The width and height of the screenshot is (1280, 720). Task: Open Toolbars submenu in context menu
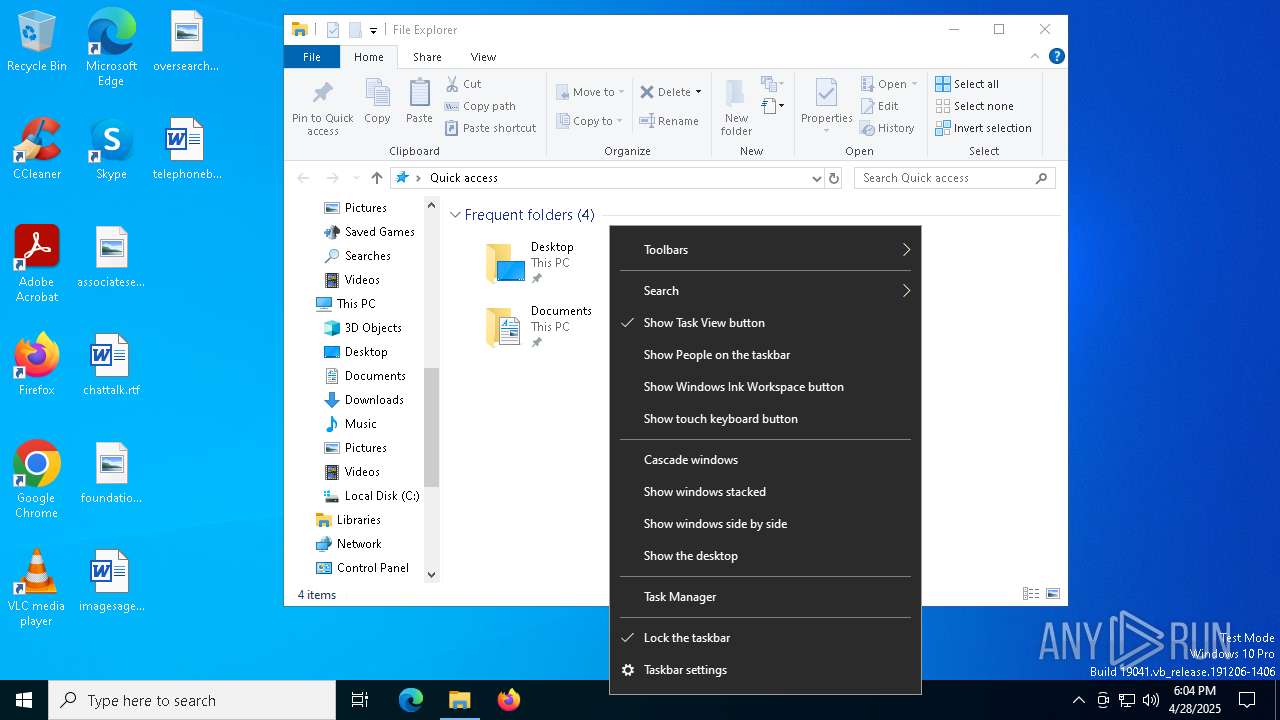(765, 250)
